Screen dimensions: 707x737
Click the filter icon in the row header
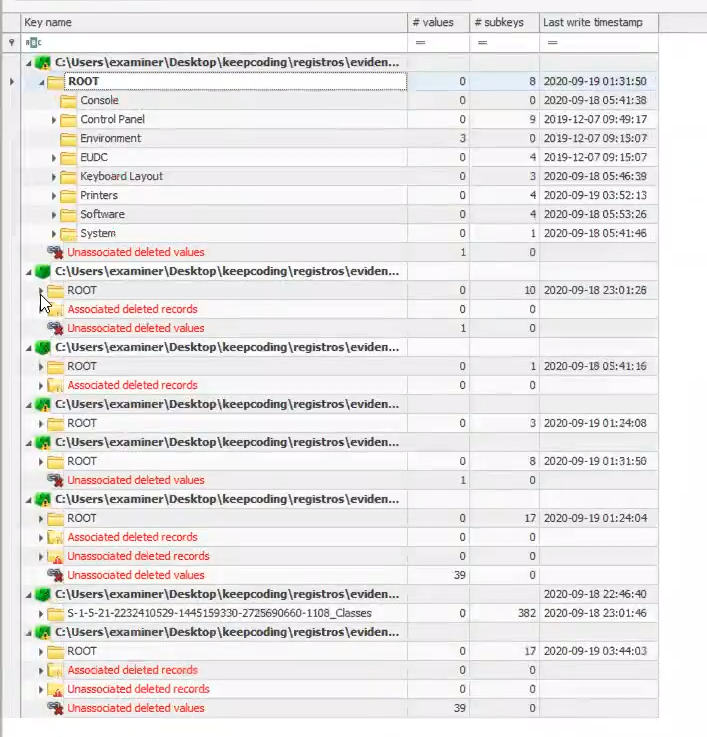pos(12,43)
